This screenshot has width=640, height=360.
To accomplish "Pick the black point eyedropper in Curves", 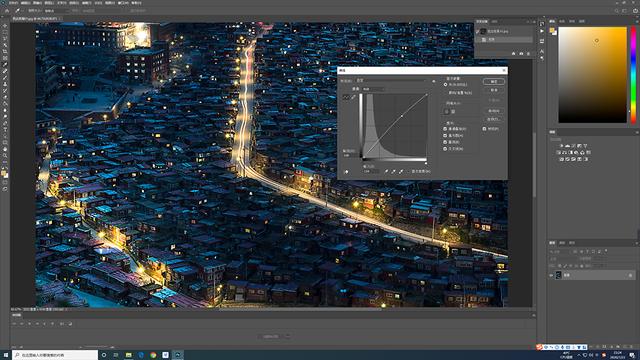I will click(386, 171).
